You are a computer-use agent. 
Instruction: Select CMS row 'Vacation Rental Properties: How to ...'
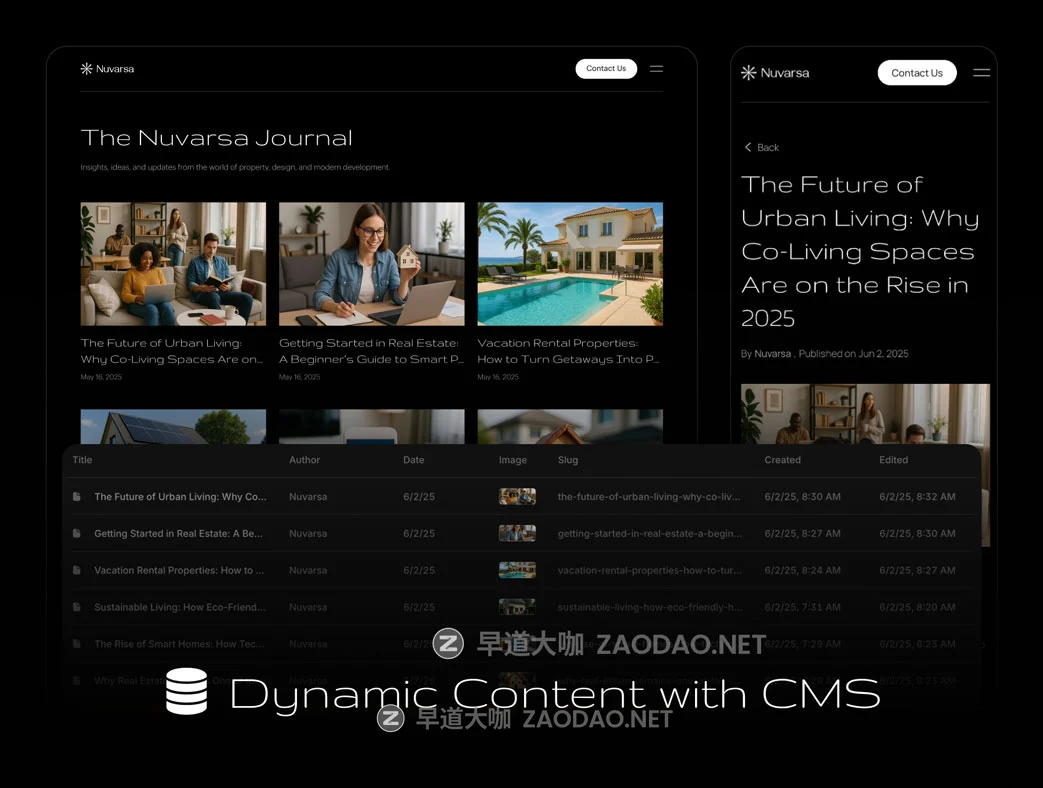(521, 570)
